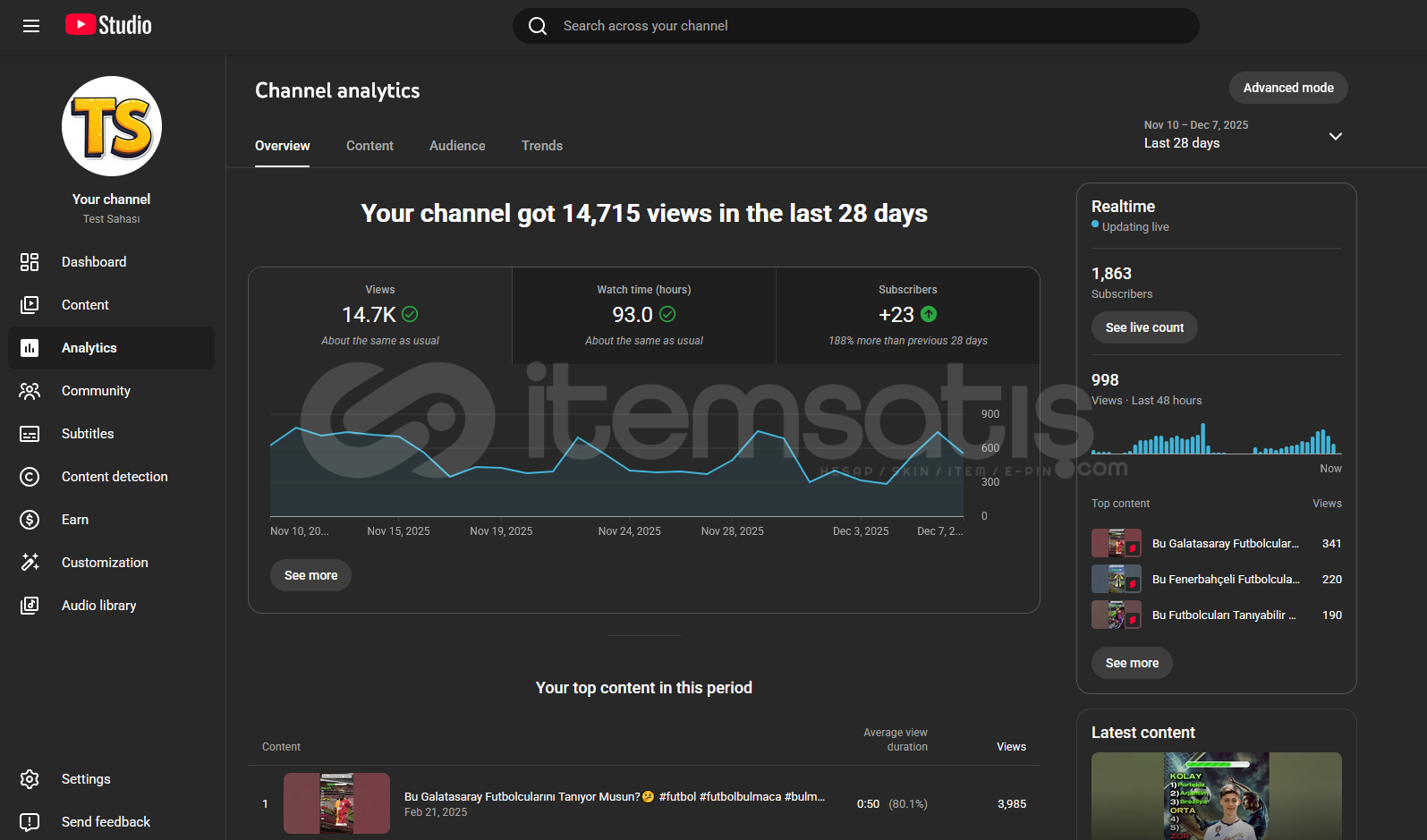1427x840 pixels.
Task: Open the Bu Galatasaray Futbolcularını video thumbnail in the table
Action: 336,803
